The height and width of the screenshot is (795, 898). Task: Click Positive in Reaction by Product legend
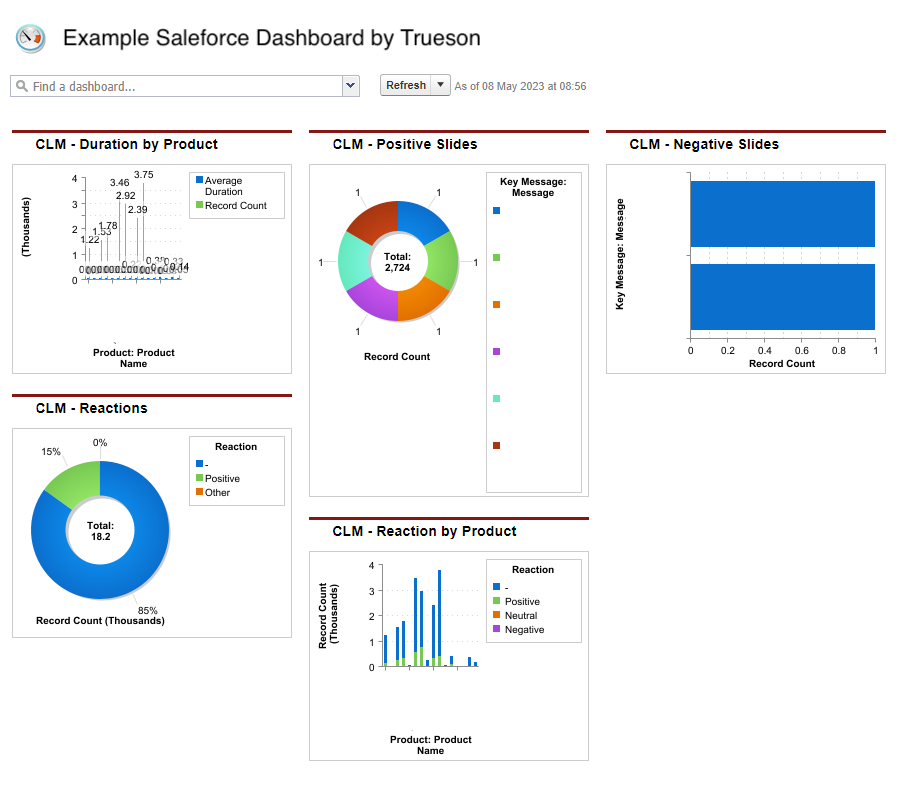point(522,601)
